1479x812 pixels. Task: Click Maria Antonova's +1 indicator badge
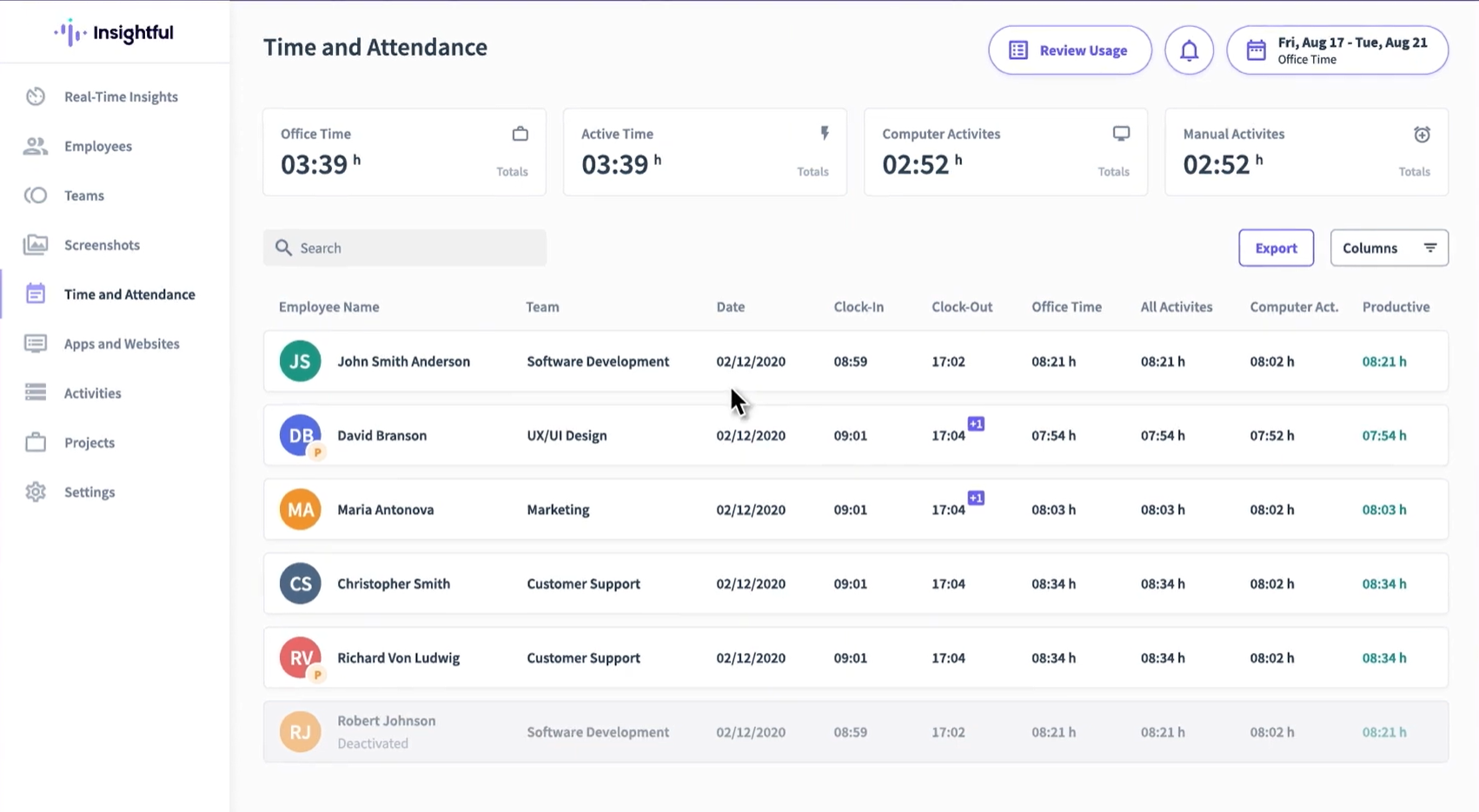click(976, 498)
